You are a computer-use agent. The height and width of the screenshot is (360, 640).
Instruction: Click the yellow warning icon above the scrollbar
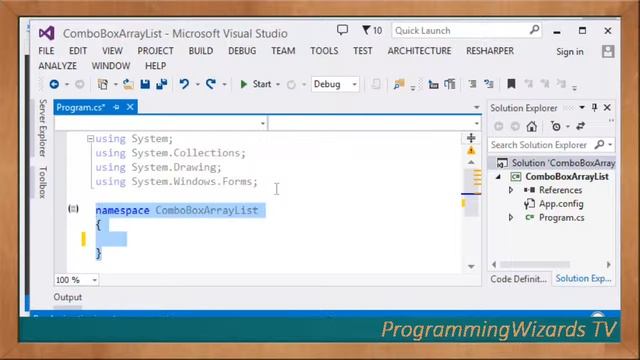coord(471,151)
